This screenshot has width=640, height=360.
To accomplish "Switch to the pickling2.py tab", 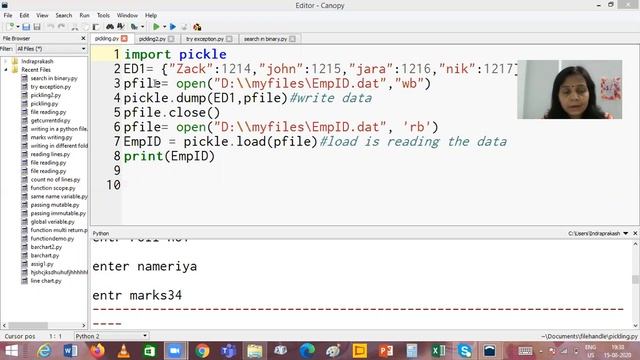I will 152,39.
